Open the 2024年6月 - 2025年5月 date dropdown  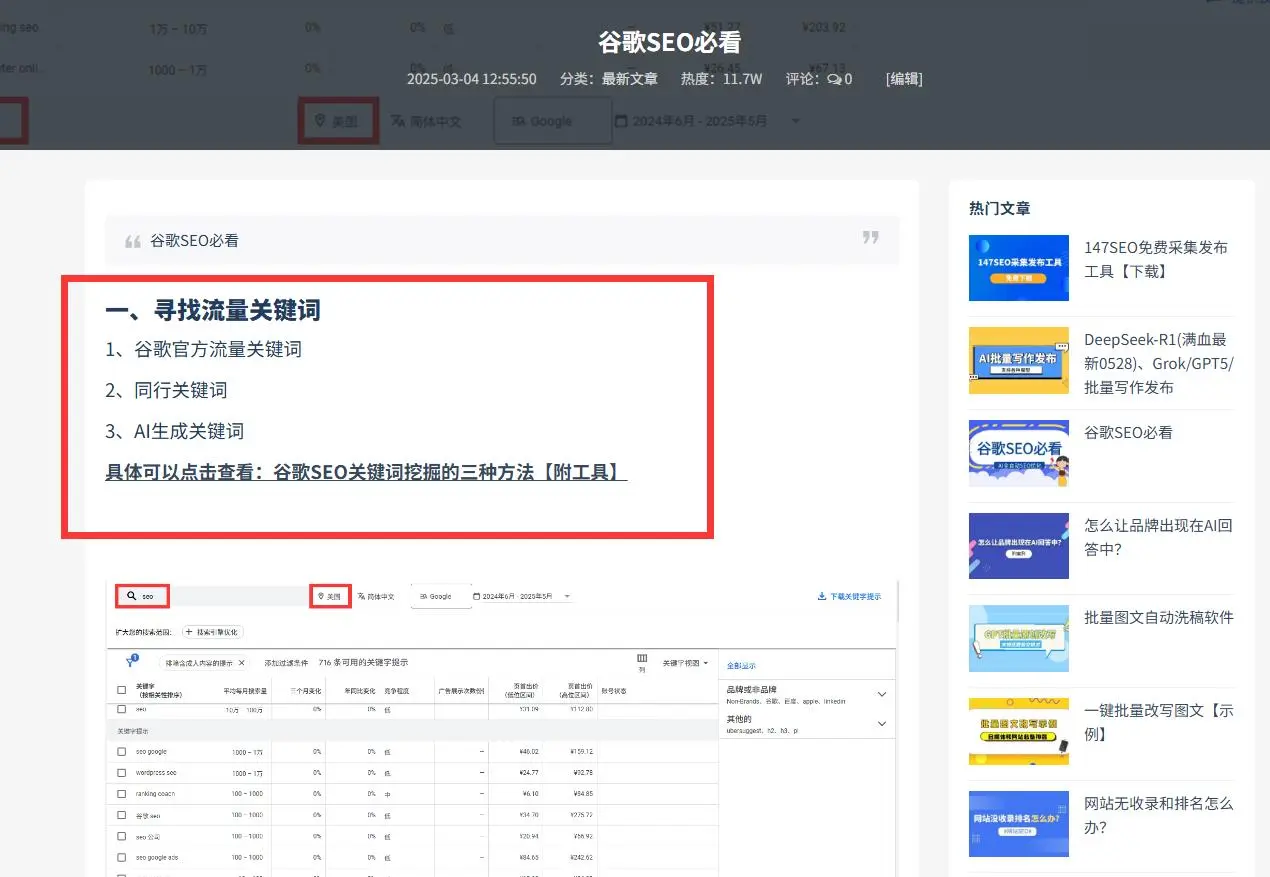pos(522,596)
